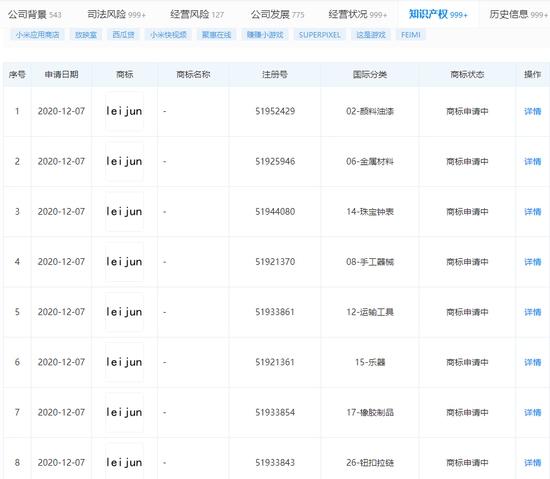Screen dimensions: 550x479
Task: Click the 注册号 column header
Action: click(275, 74)
